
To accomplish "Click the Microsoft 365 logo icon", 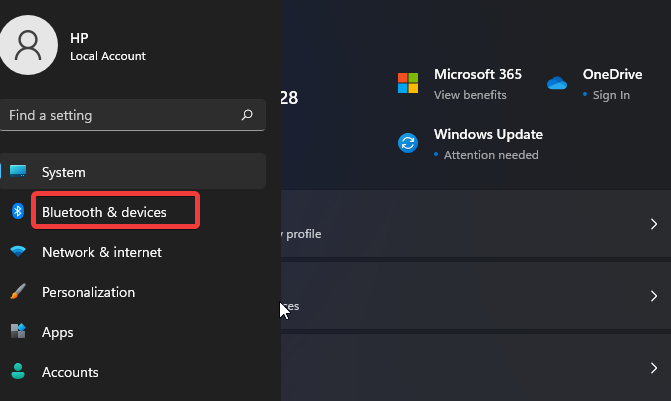I will tap(407, 83).
